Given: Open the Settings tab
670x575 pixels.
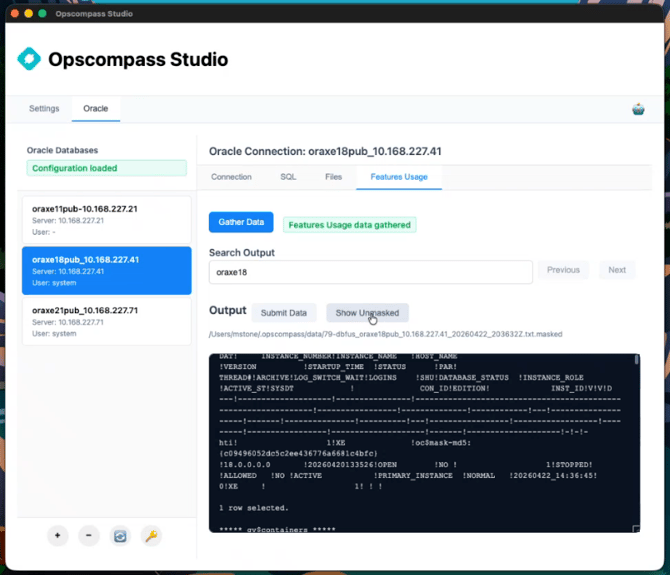Looking at the screenshot, I should [x=44, y=108].
